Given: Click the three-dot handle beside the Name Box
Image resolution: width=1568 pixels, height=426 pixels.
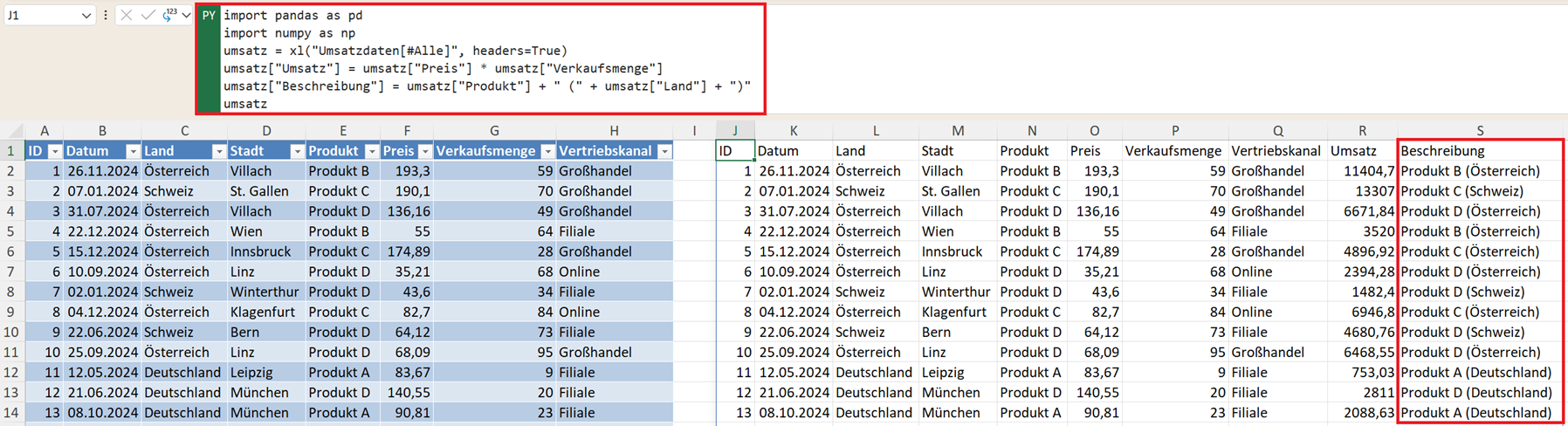Looking at the screenshot, I should pyautogui.click(x=106, y=16).
